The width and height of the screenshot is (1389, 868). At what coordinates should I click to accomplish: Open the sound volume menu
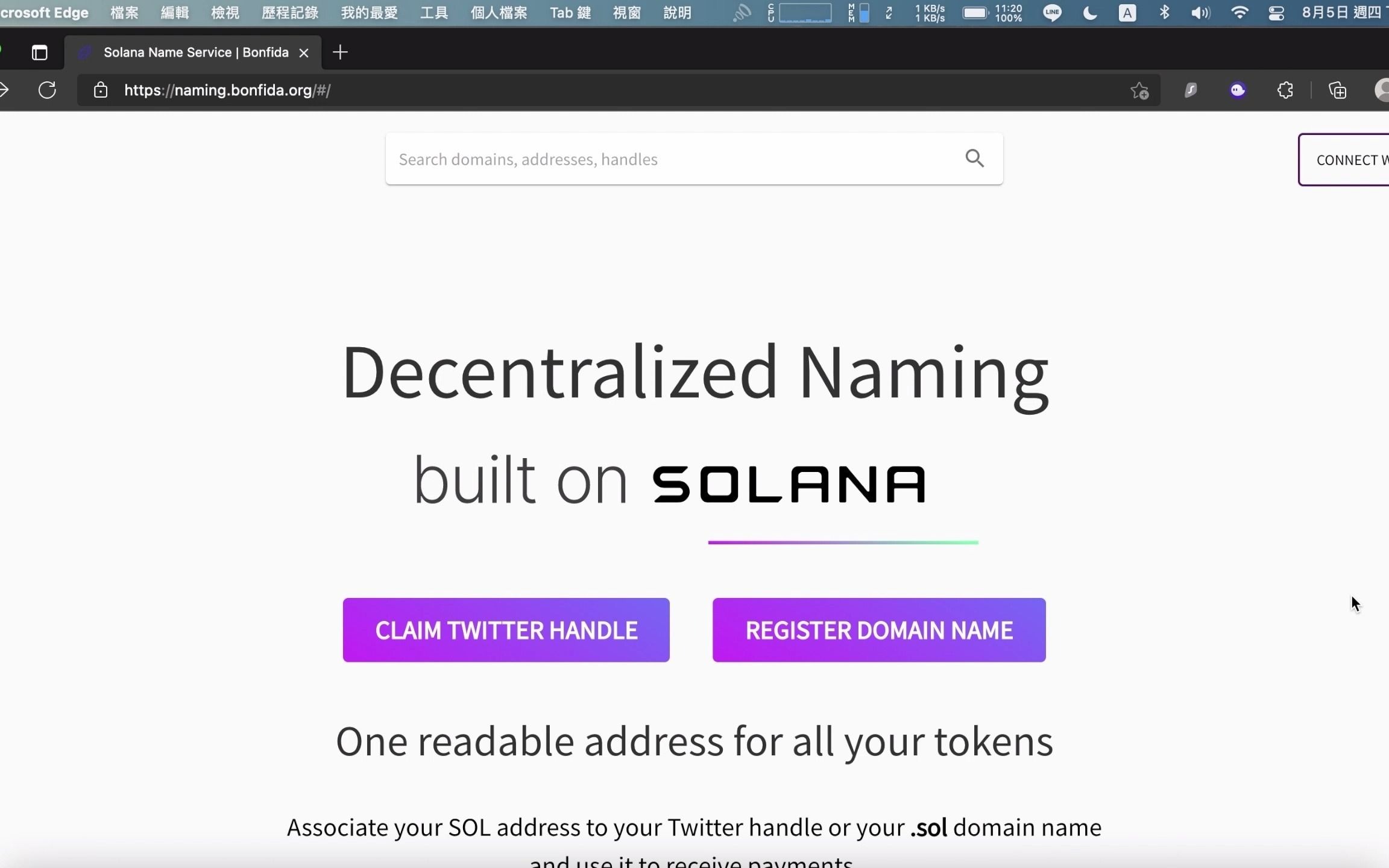(x=1200, y=13)
